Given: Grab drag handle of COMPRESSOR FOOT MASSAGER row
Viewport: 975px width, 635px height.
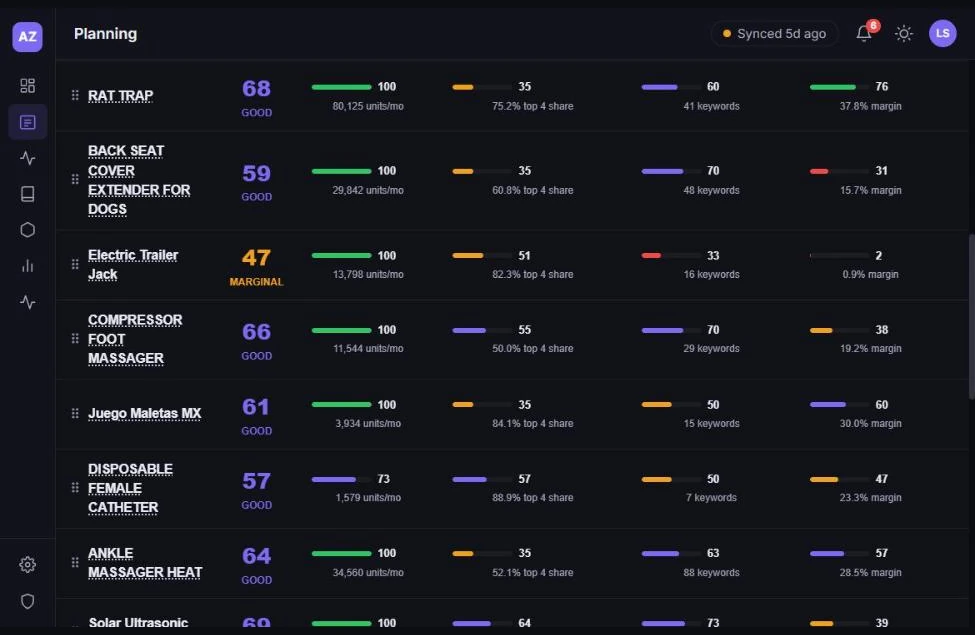Looking at the screenshot, I should pos(75,338).
